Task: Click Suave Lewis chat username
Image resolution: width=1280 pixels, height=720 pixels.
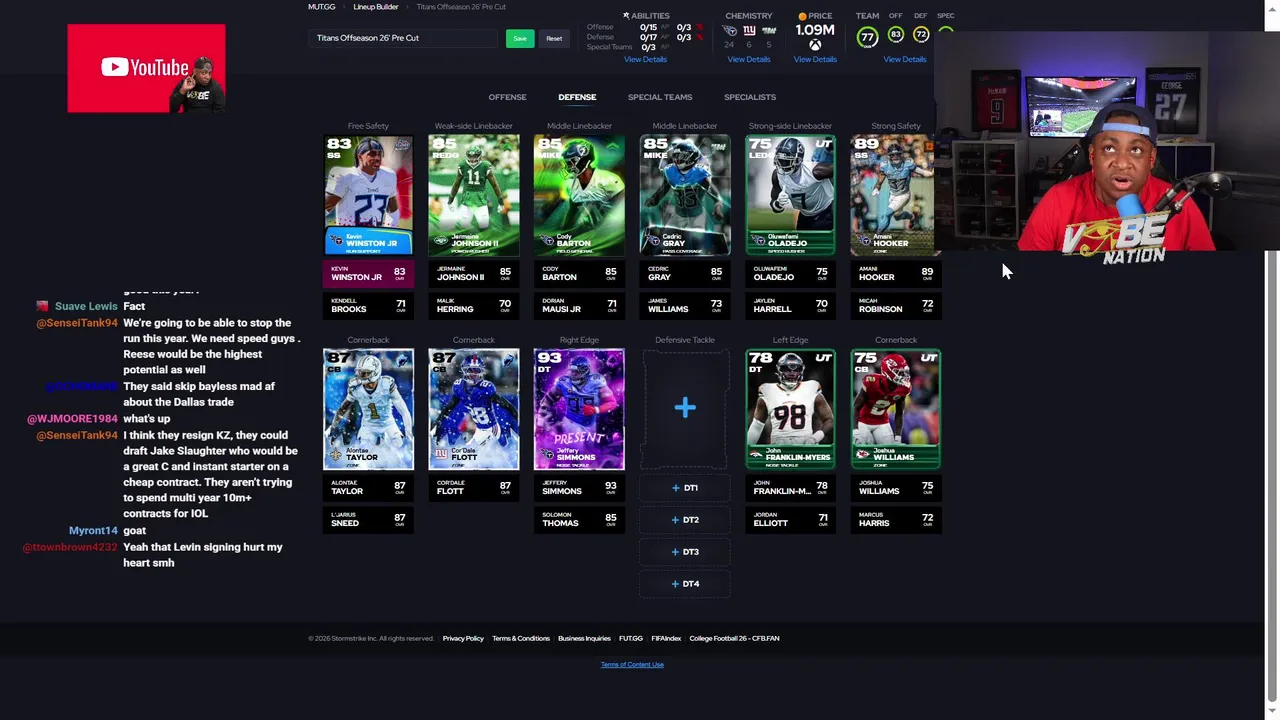Action: pyautogui.click(x=86, y=306)
